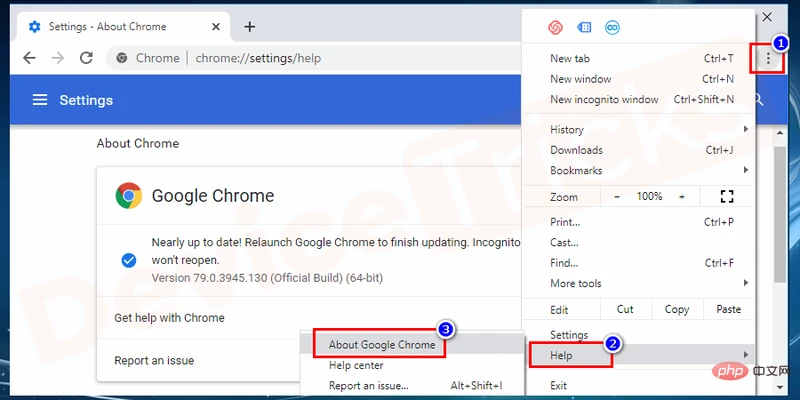800x400 pixels.
Task: Choose Find... in the menu
Action: click(638, 263)
